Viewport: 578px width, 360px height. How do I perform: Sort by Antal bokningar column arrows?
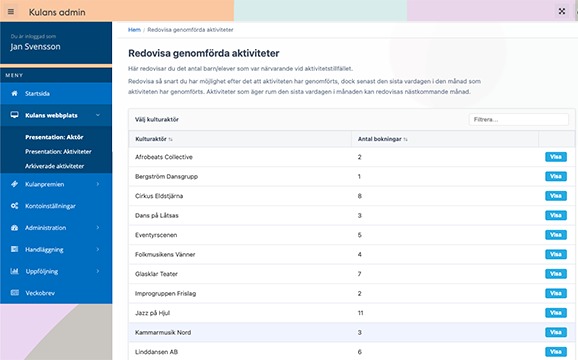click(405, 139)
